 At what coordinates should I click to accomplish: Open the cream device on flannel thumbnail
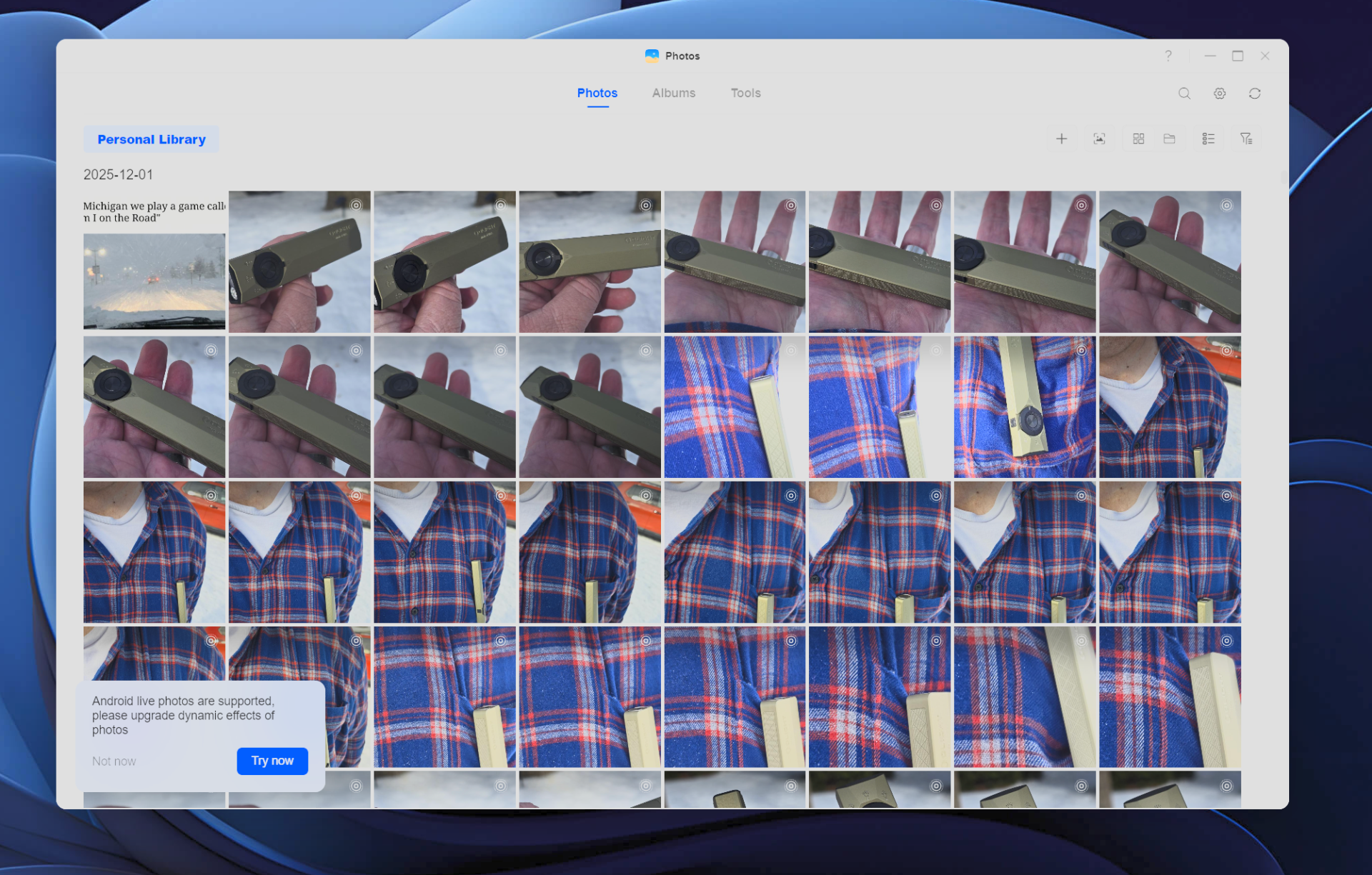point(1024,407)
